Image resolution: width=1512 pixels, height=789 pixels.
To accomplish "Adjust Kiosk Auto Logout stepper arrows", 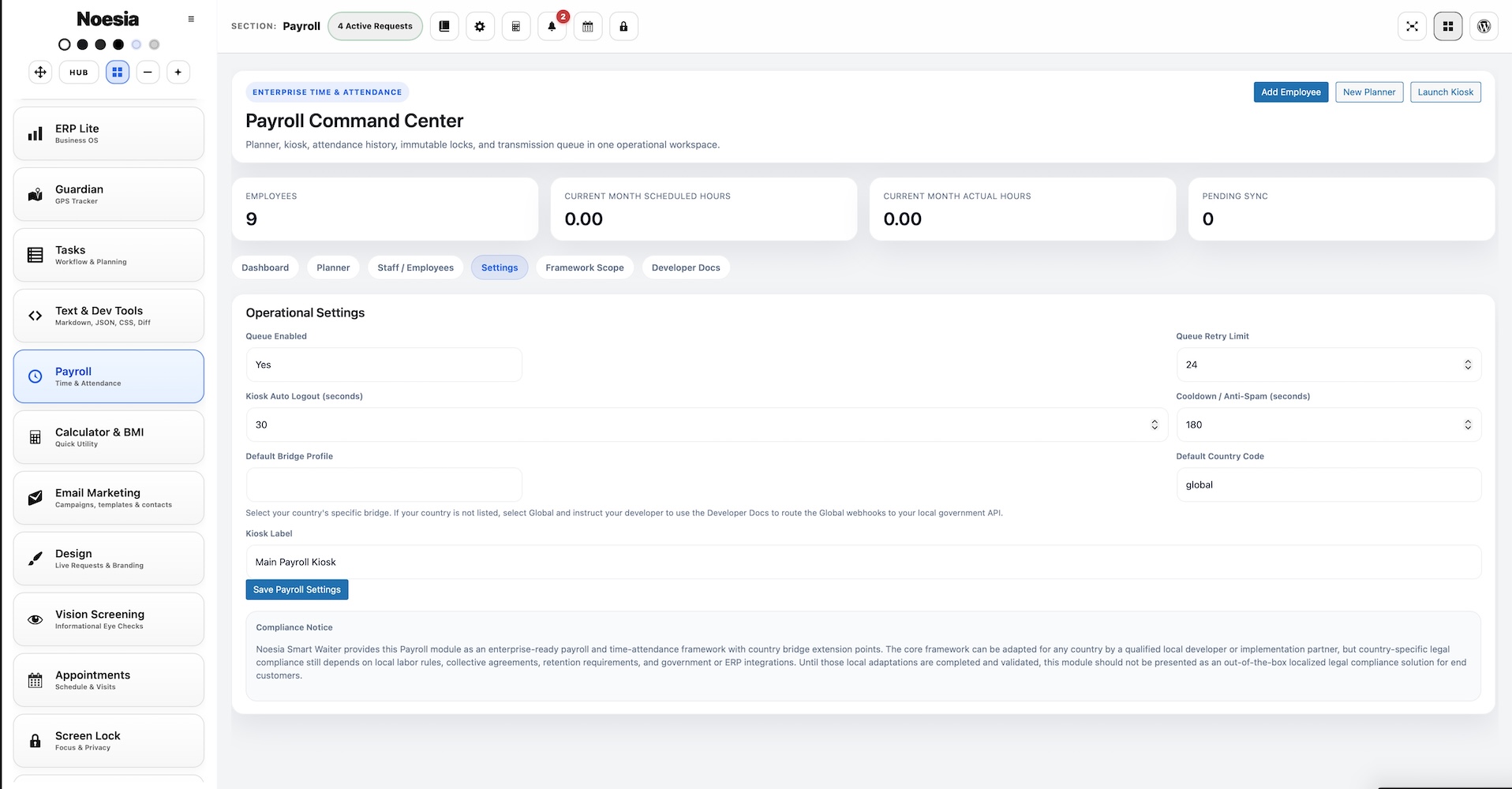I will pyautogui.click(x=1155, y=424).
